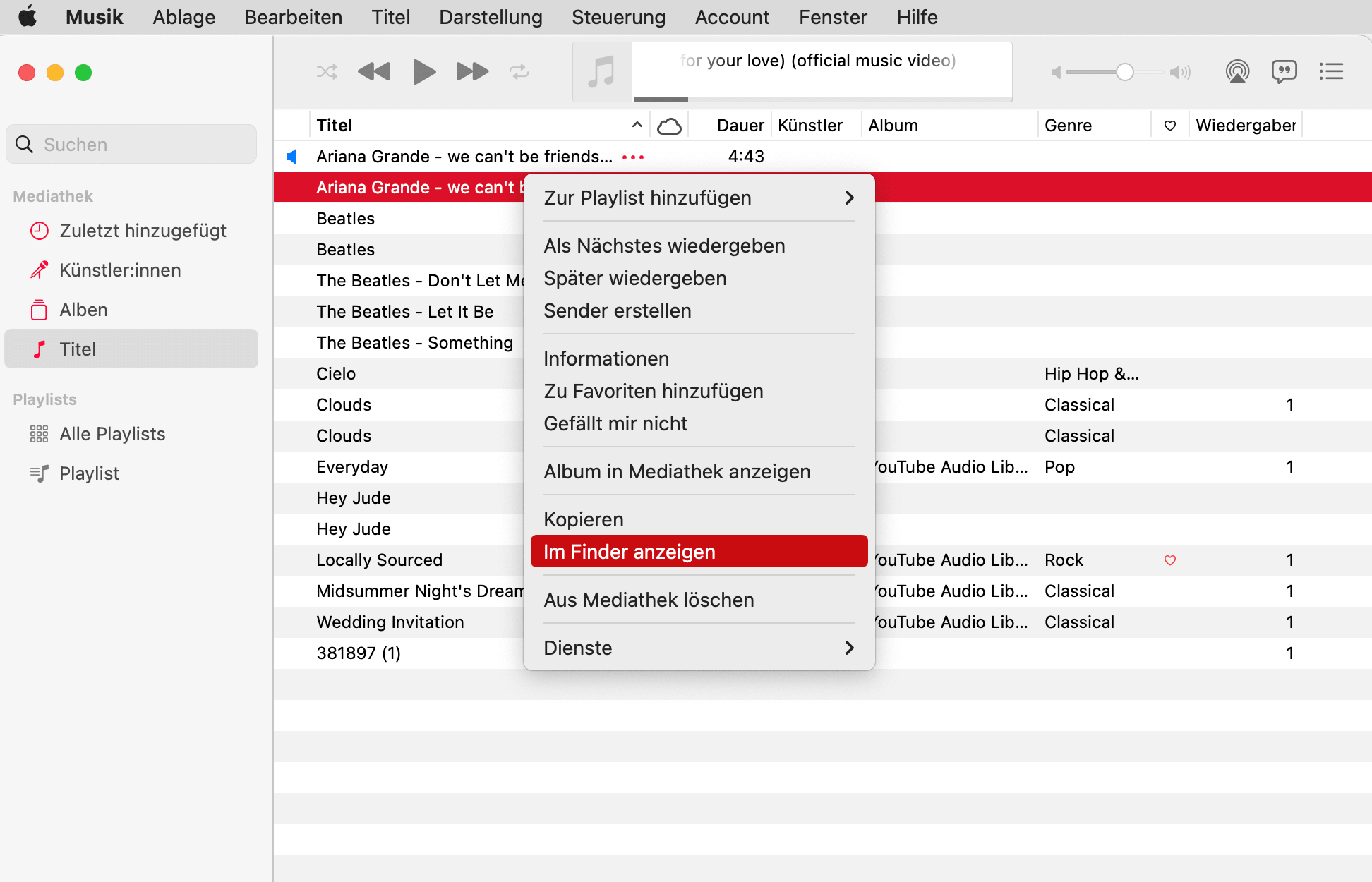Click the rewind previous track icon
The height and width of the screenshot is (882, 1372).
point(374,72)
